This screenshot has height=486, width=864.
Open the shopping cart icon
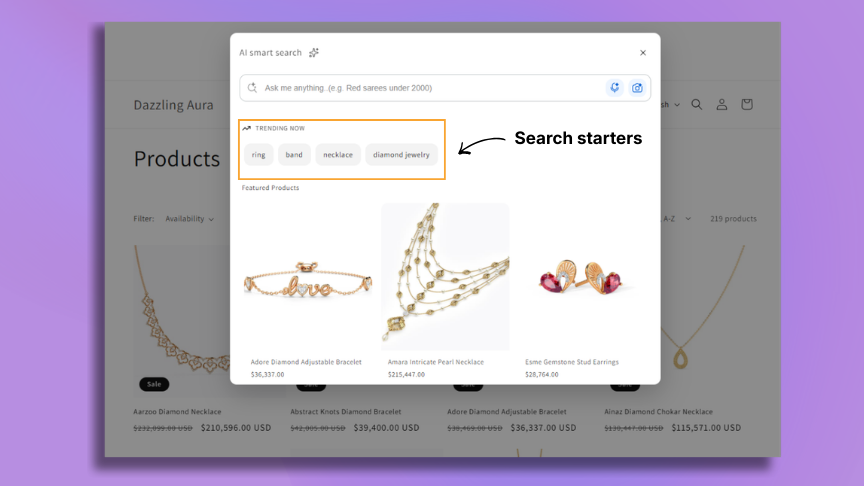coord(747,104)
